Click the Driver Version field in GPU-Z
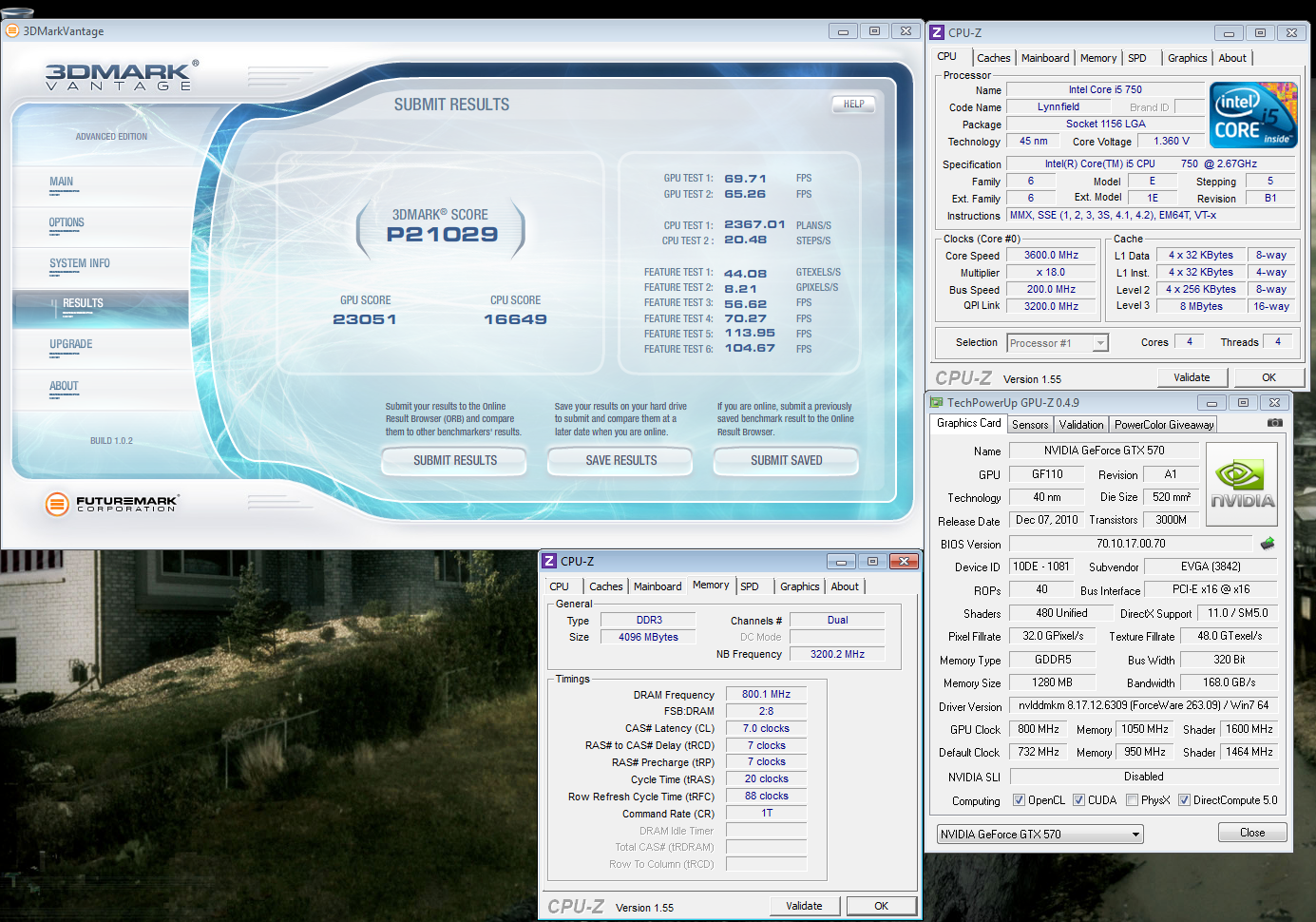 click(1144, 705)
